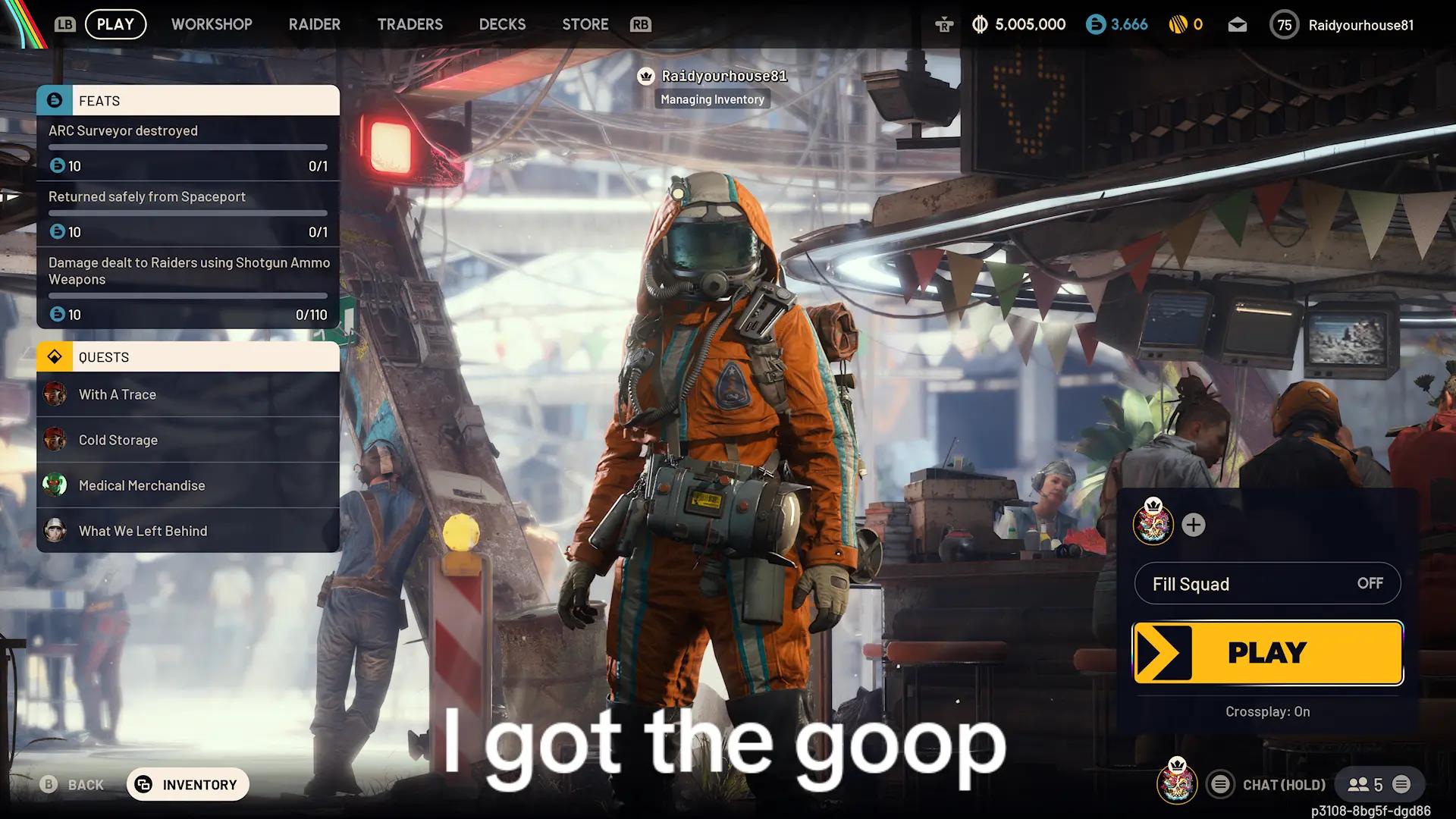Open the Medical Merchandise quest
Image resolution: width=1456 pixels, height=819 pixels.
188,485
